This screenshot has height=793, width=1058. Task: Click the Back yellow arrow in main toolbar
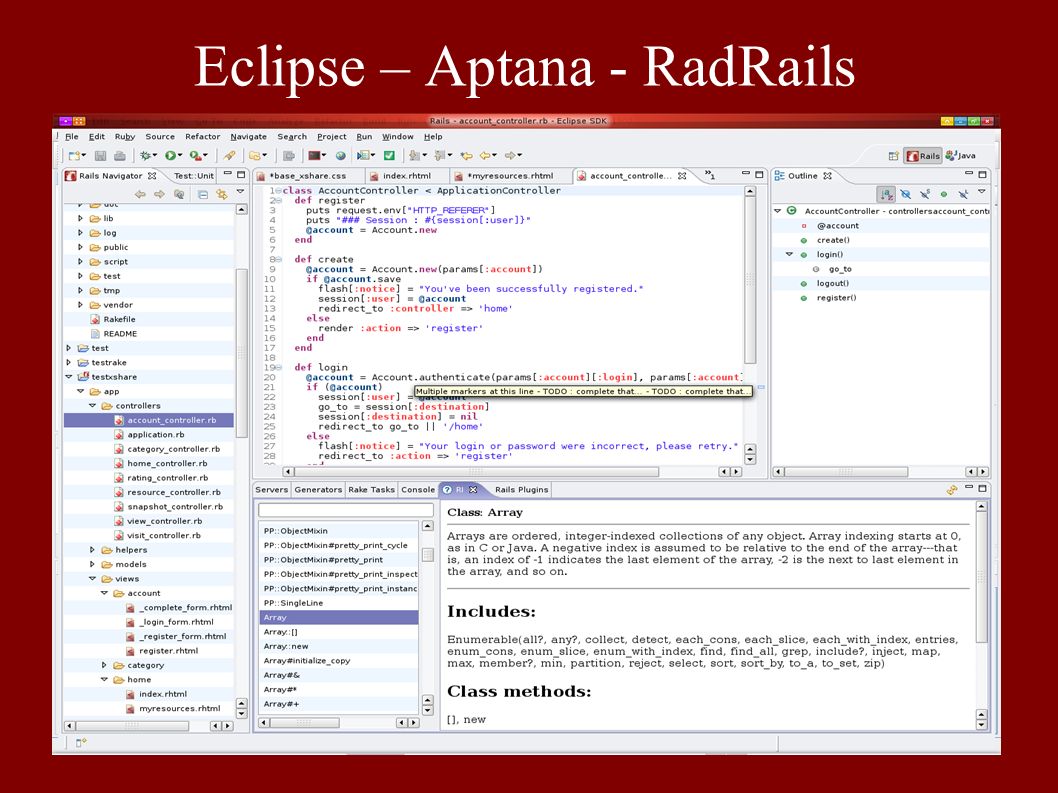pyautogui.click(x=486, y=156)
